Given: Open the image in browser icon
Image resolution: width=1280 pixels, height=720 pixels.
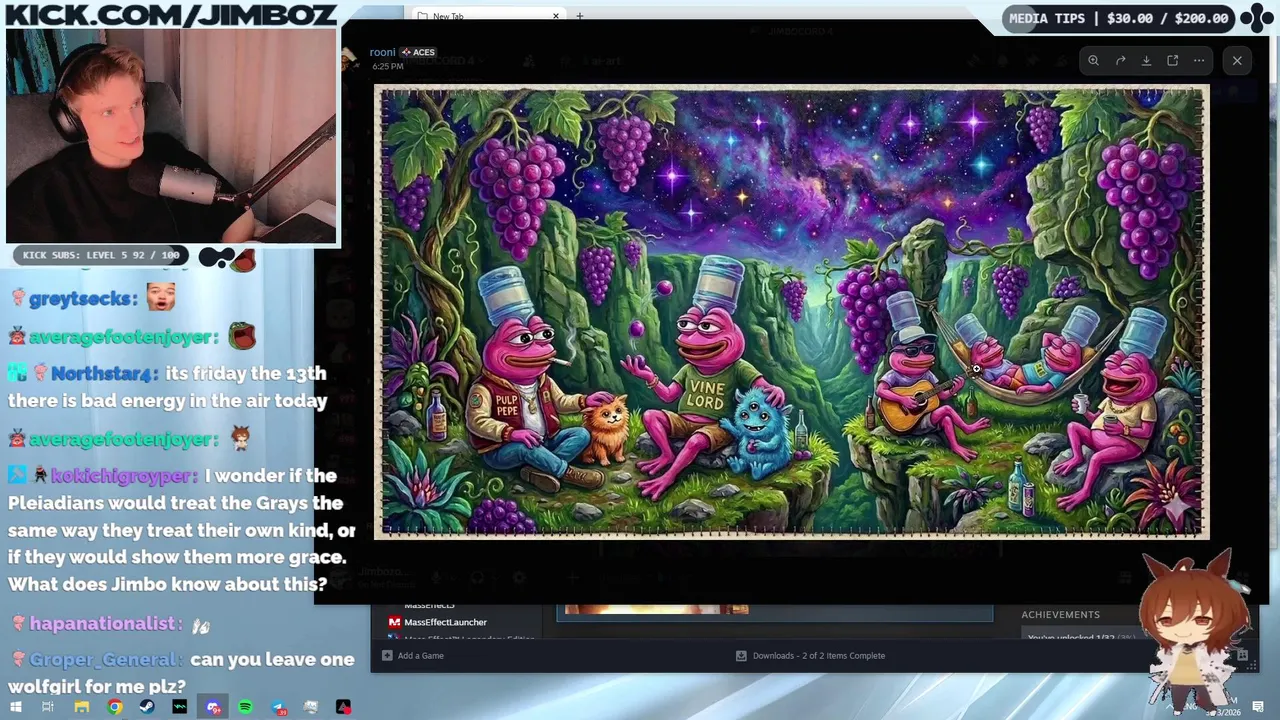Looking at the screenshot, I should click(1172, 60).
